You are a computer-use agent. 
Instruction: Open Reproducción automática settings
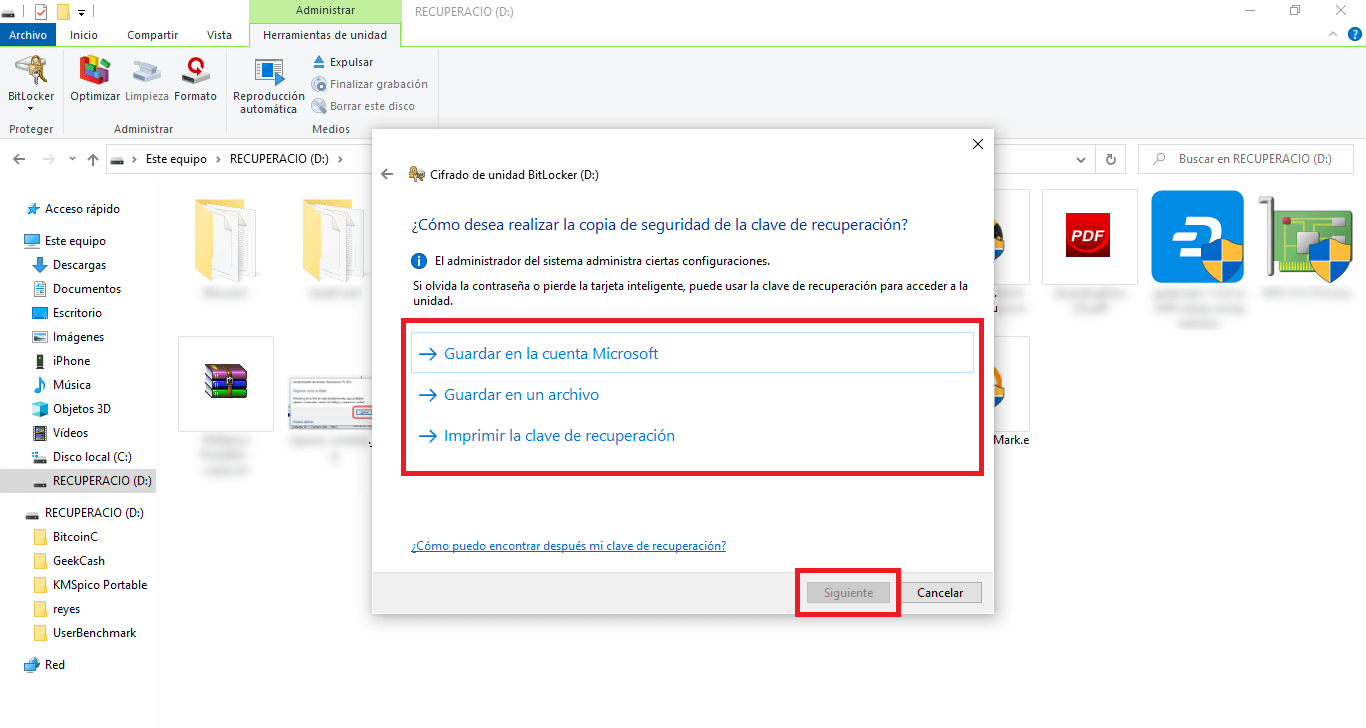(269, 86)
